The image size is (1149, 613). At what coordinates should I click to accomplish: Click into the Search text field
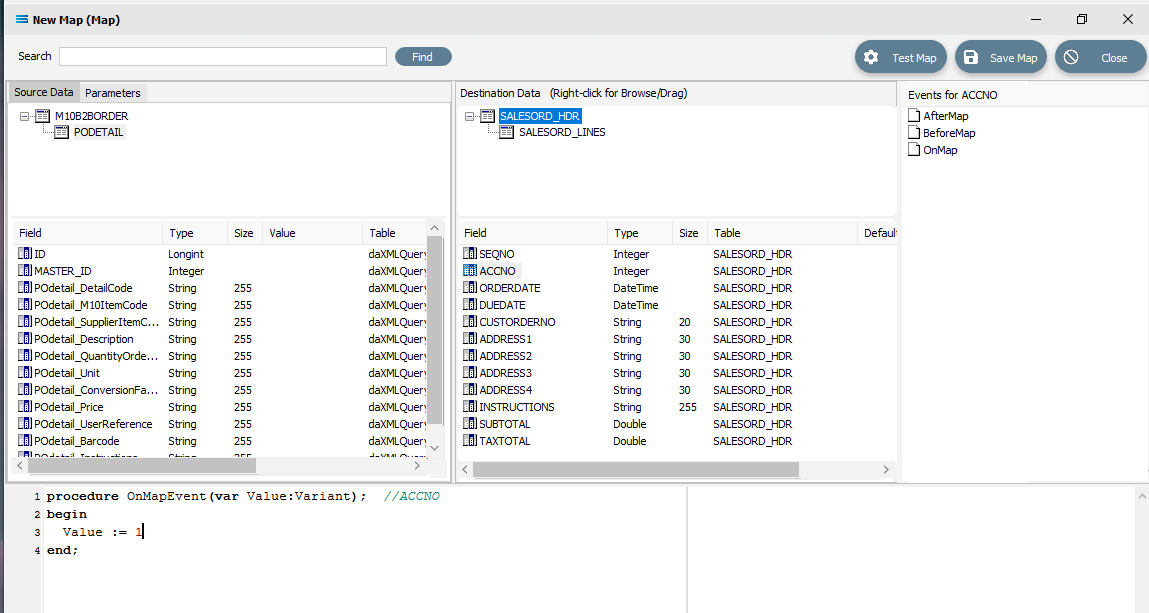[x=223, y=56]
